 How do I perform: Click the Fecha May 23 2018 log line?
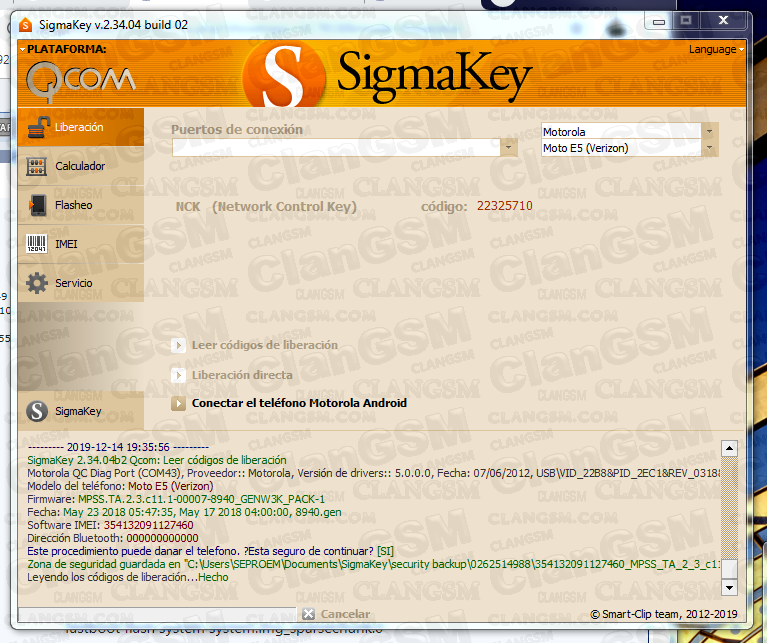coord(184,512)
